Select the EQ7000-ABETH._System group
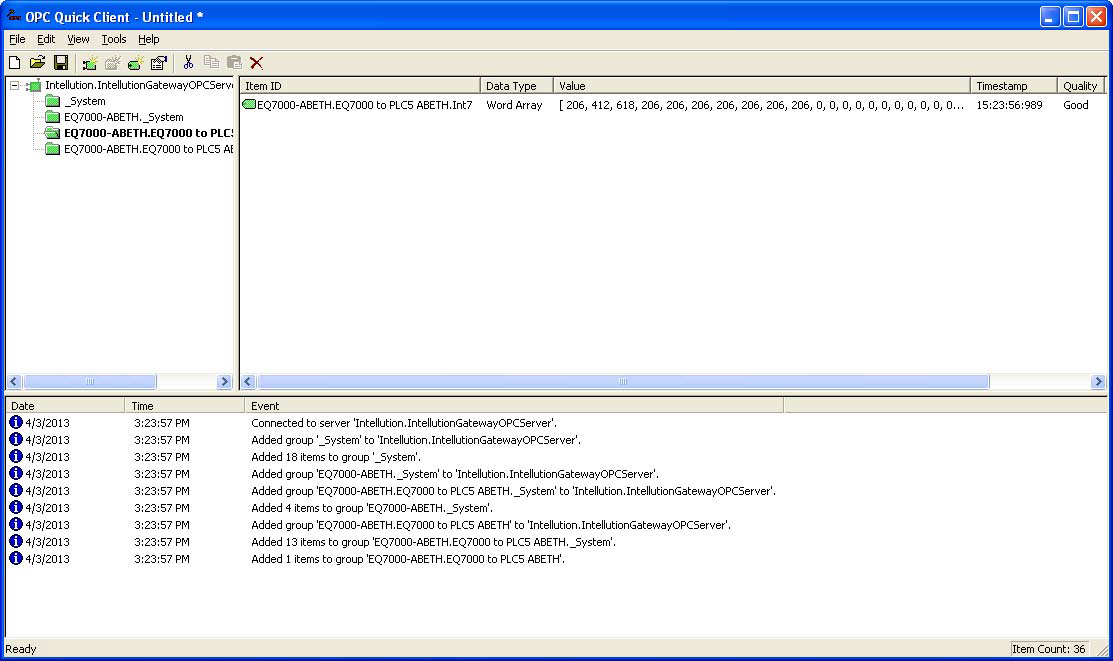The height and width of the screenshot is (661, 1113). pos(123,117)
